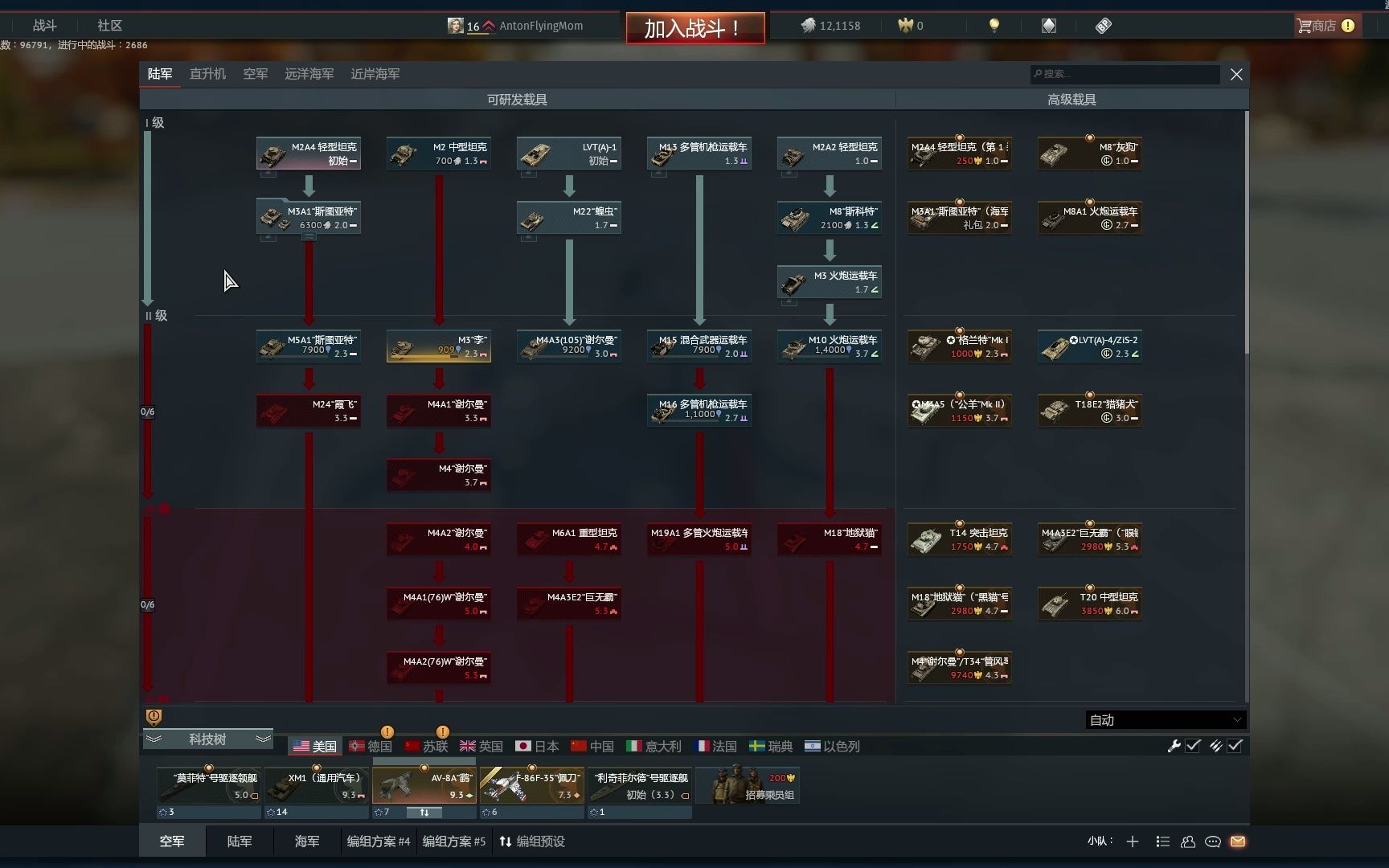Viewport: 1389px width, 868px height.
Task: Select 编组方案 #4 preset
Action: coord(379,841)
